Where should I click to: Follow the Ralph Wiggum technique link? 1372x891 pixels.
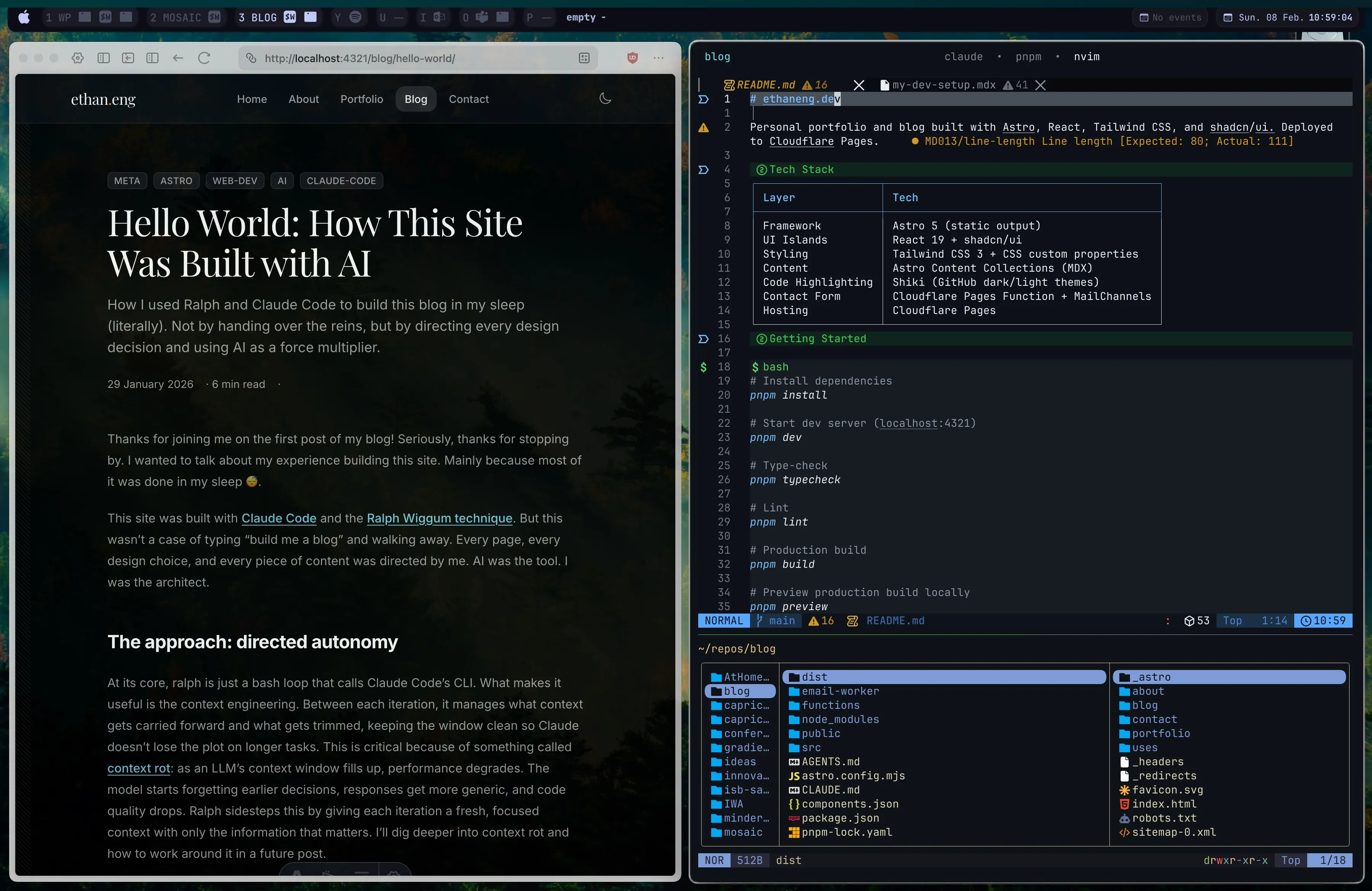click(439, 518)
